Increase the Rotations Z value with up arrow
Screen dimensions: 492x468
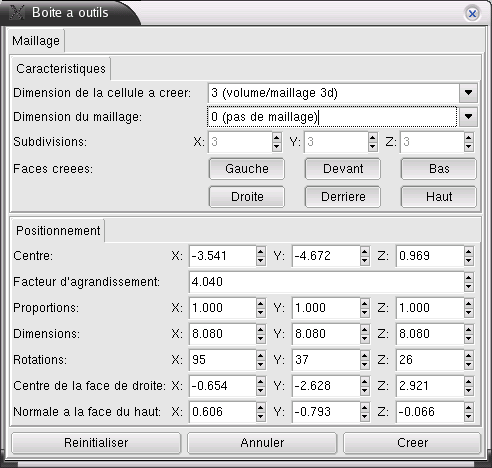tap(468, 356)
